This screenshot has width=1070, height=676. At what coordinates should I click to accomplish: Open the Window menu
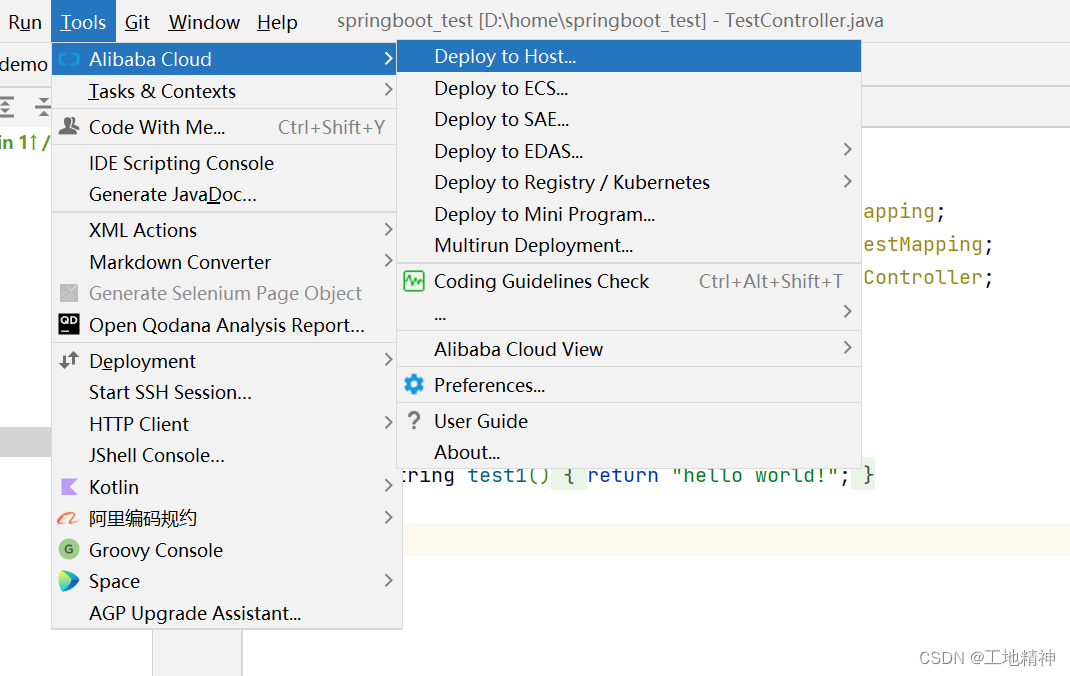203,21
